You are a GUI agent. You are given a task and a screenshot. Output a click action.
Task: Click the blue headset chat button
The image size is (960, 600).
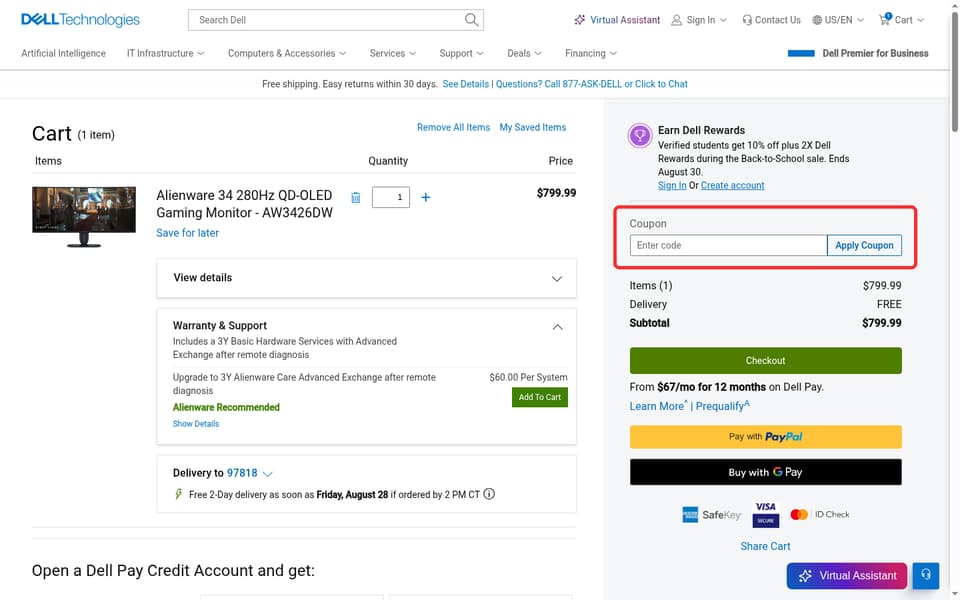pos(926,575)
